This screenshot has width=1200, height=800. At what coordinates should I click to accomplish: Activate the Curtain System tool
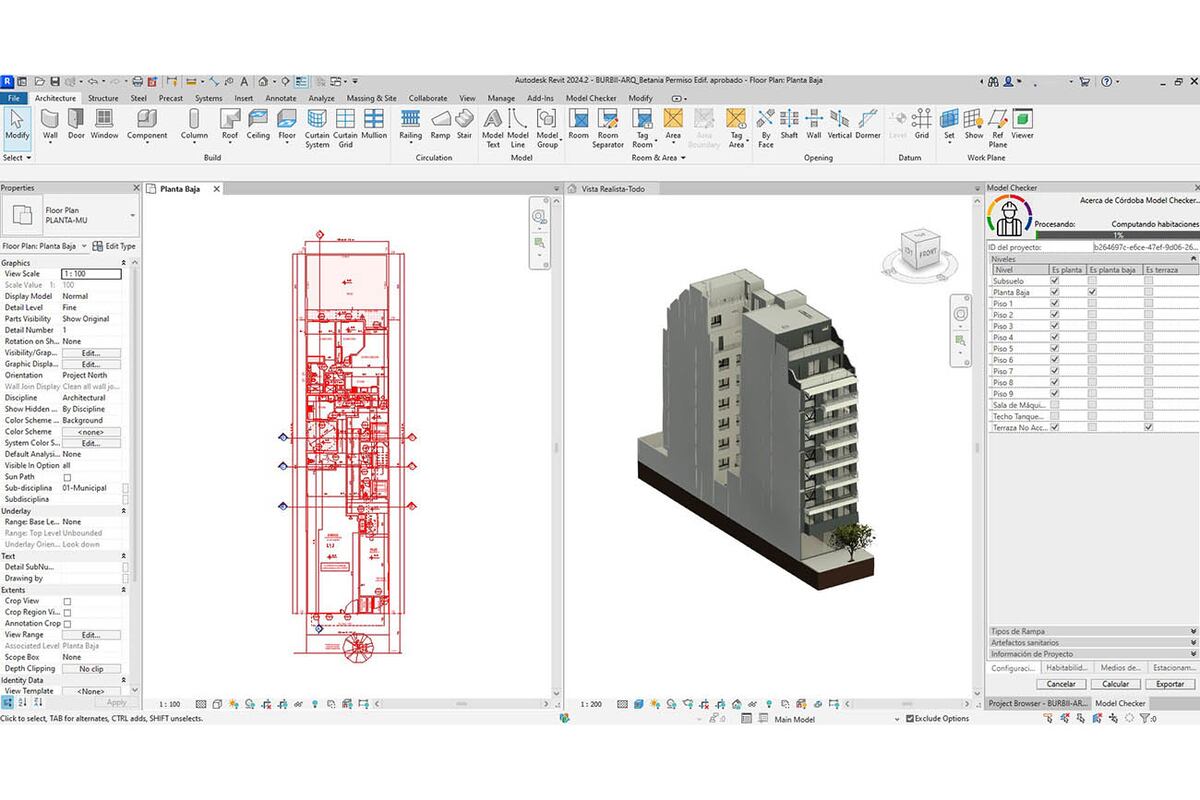click(x=317, y=128)
